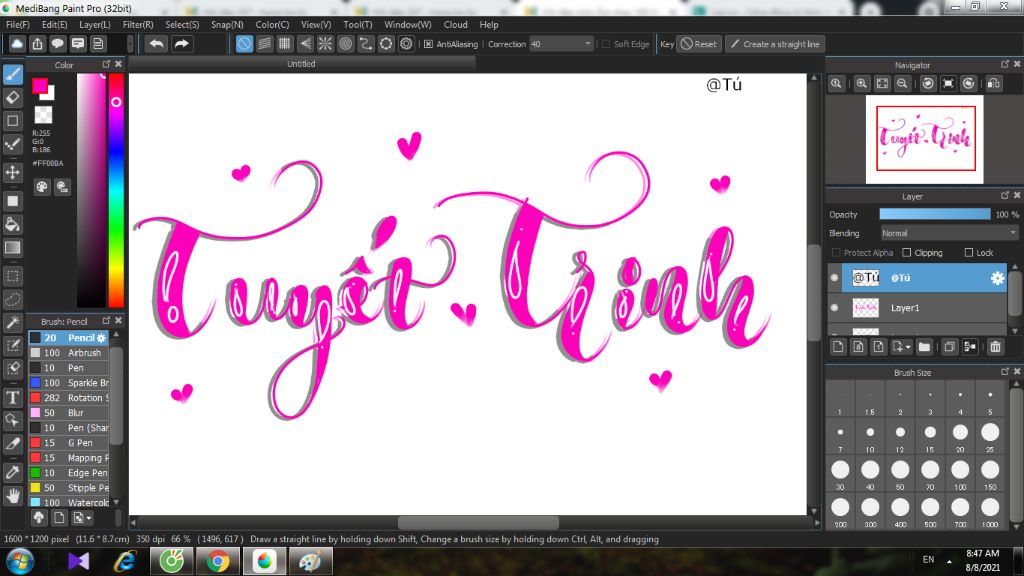Turn off snap with the snap-off icon
Image resolution: width=1024 pixels, height=576 pixels.
[x=244, y=44]
